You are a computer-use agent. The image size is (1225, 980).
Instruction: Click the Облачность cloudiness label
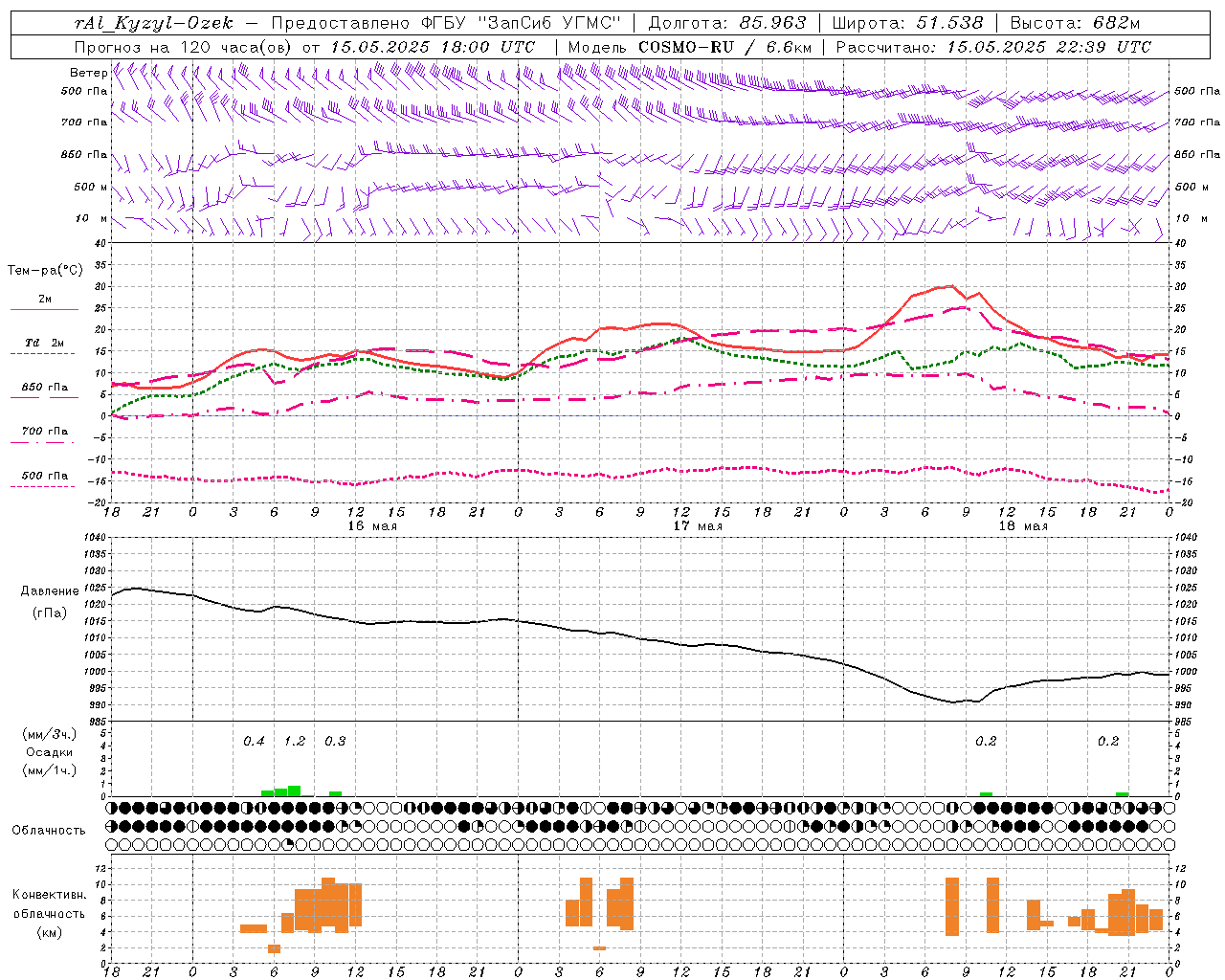(49, 831)
